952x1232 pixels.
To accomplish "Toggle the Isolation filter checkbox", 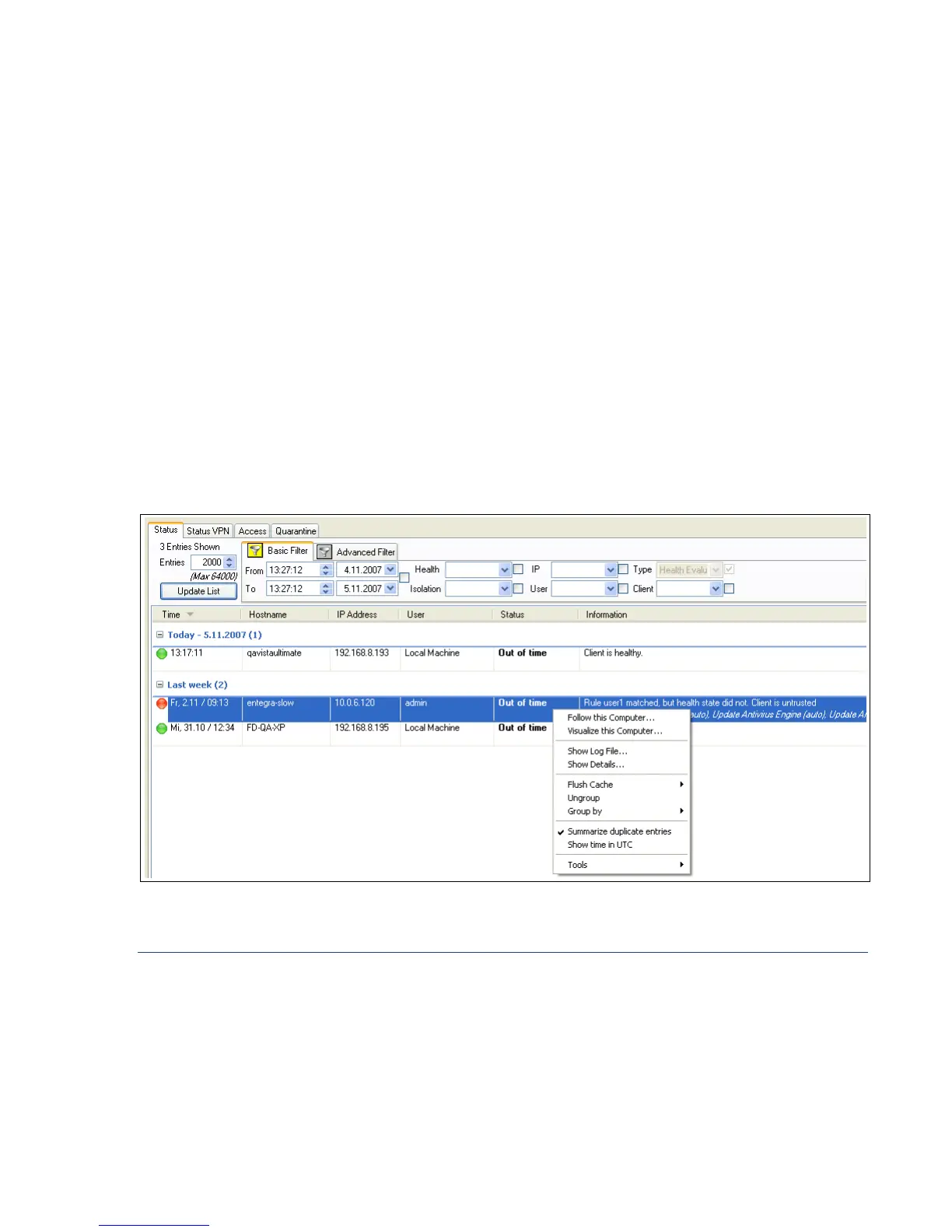I will click(518, 589).
